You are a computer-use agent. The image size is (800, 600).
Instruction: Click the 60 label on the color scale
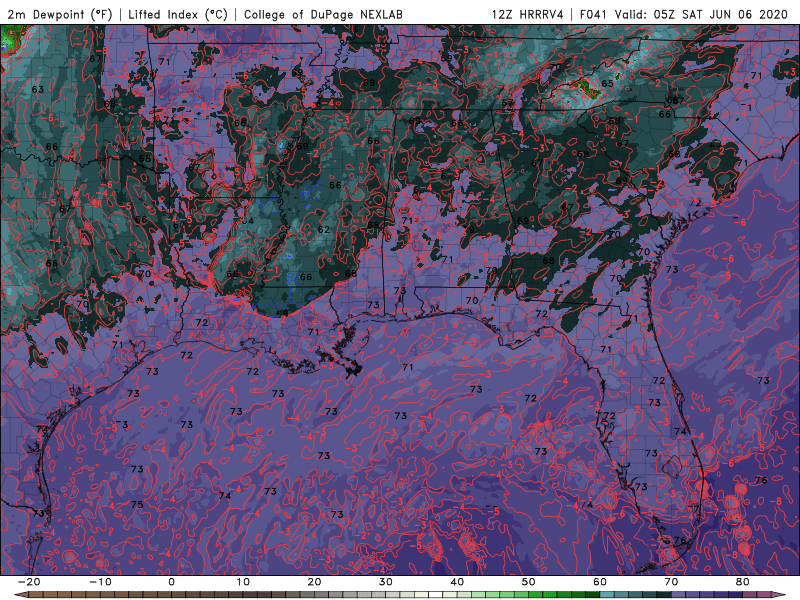pyautogui.click(x=600, y=582)
